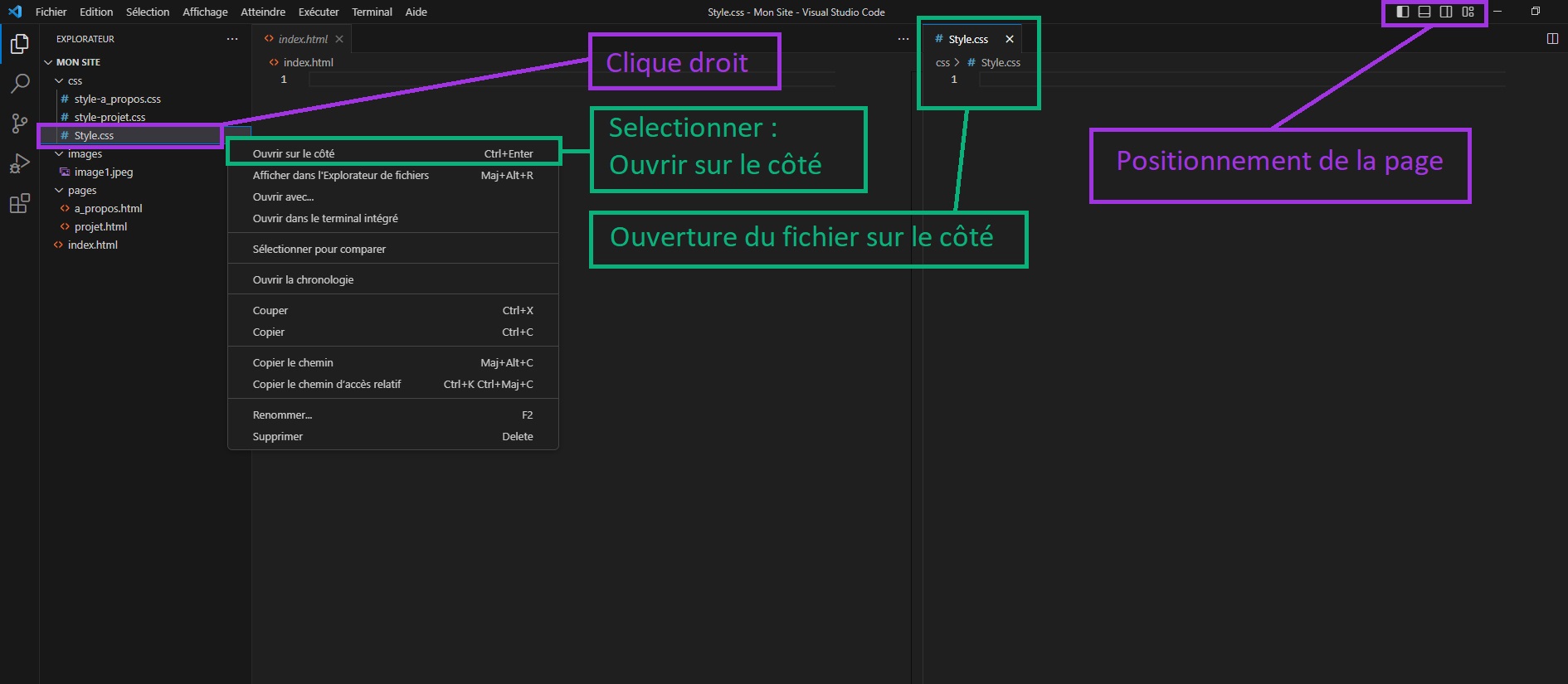Open the Extensions view
This screenshot has width=1568, height=684.
pyautogui.click(x=20, y=204)
